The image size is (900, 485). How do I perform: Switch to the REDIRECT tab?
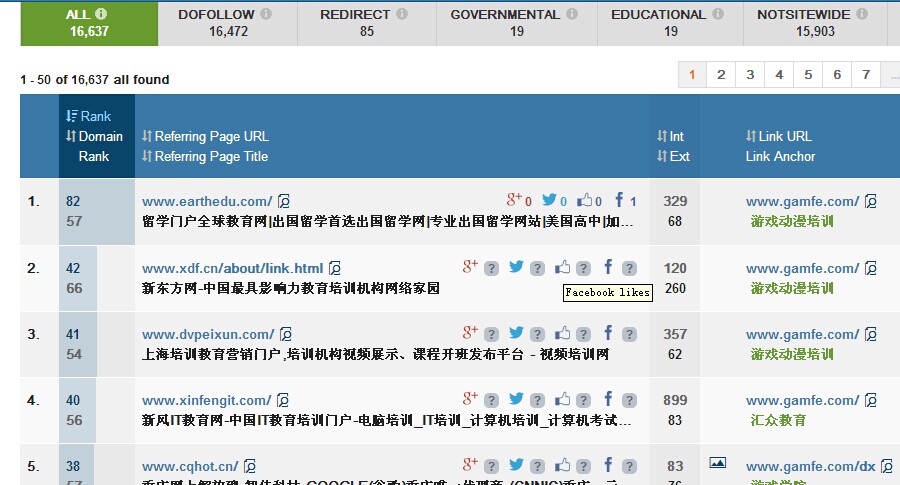pos(367,24)
